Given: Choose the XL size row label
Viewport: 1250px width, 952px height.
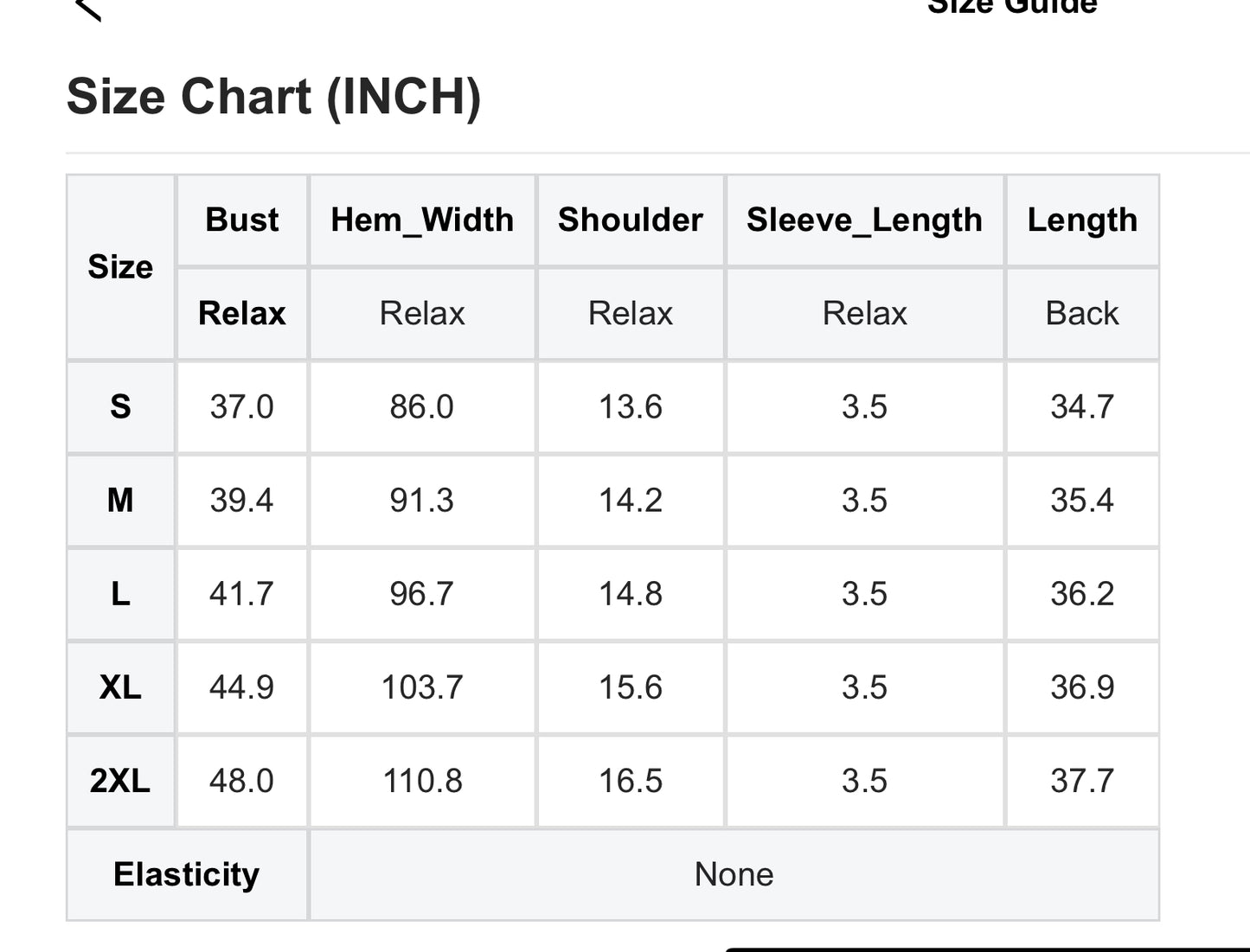Looking at the screenshot, I should (120, 687).
